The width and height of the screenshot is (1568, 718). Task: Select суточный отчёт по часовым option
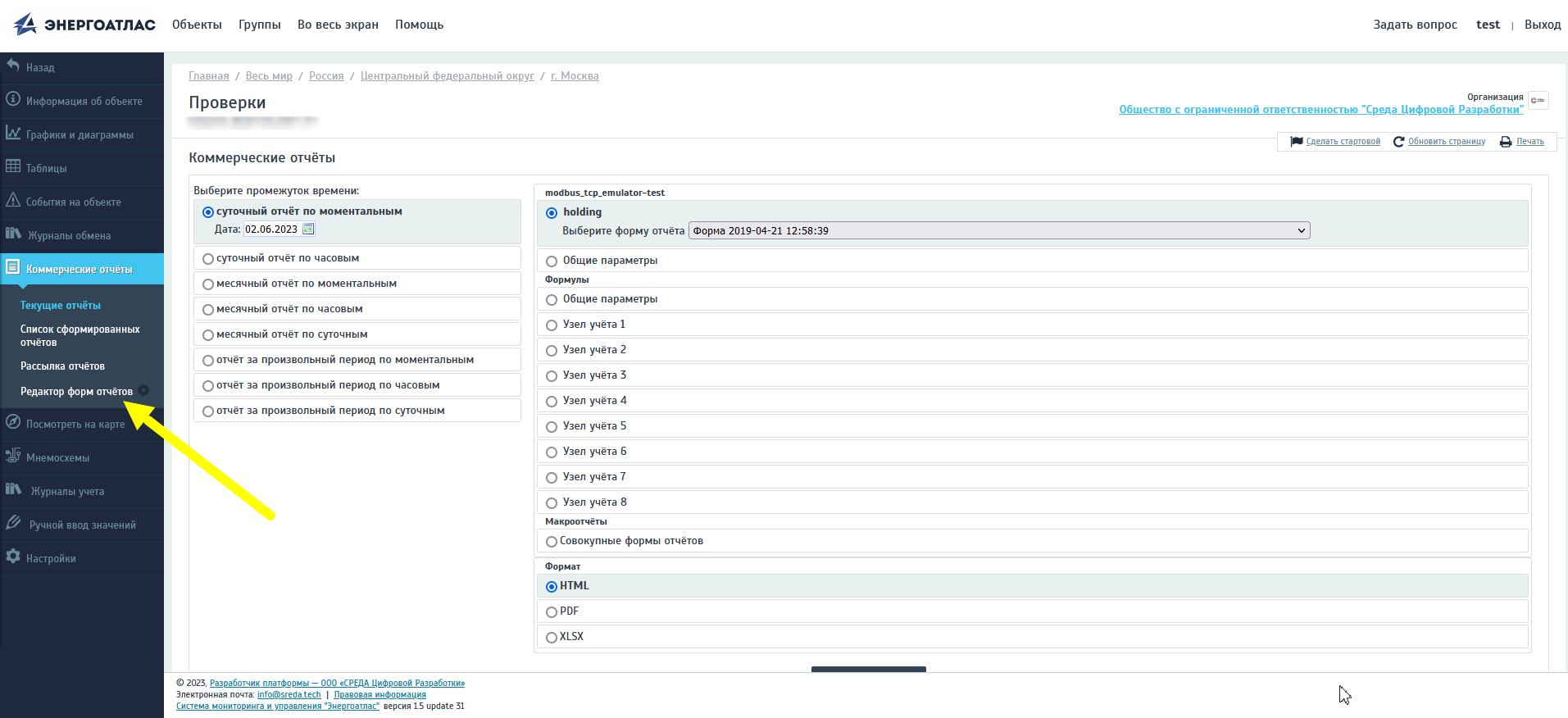pos(208,259)
